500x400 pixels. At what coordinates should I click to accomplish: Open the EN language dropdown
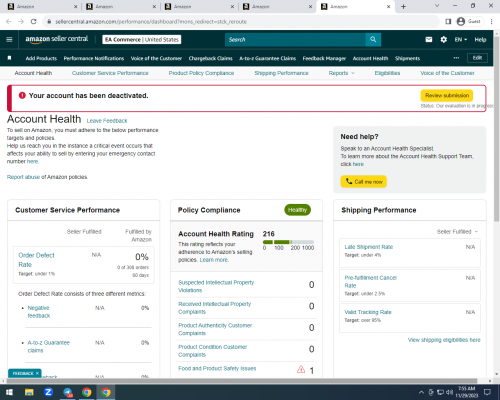pyautogui.click(x=461, y=39)
